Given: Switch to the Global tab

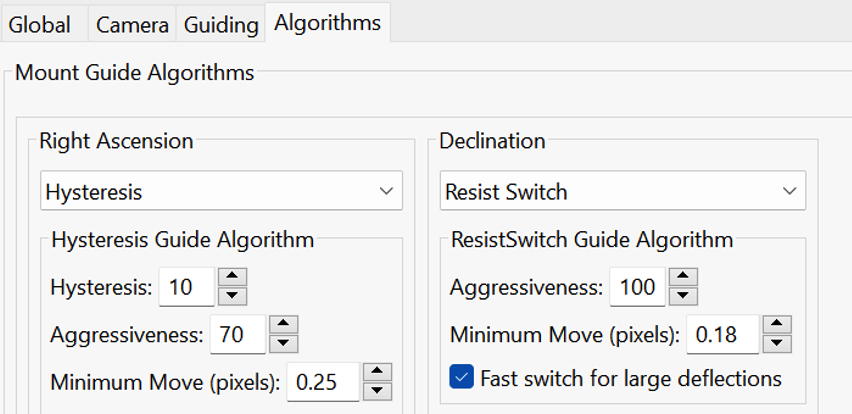Looking at the screenshot, I should [40, 25].
